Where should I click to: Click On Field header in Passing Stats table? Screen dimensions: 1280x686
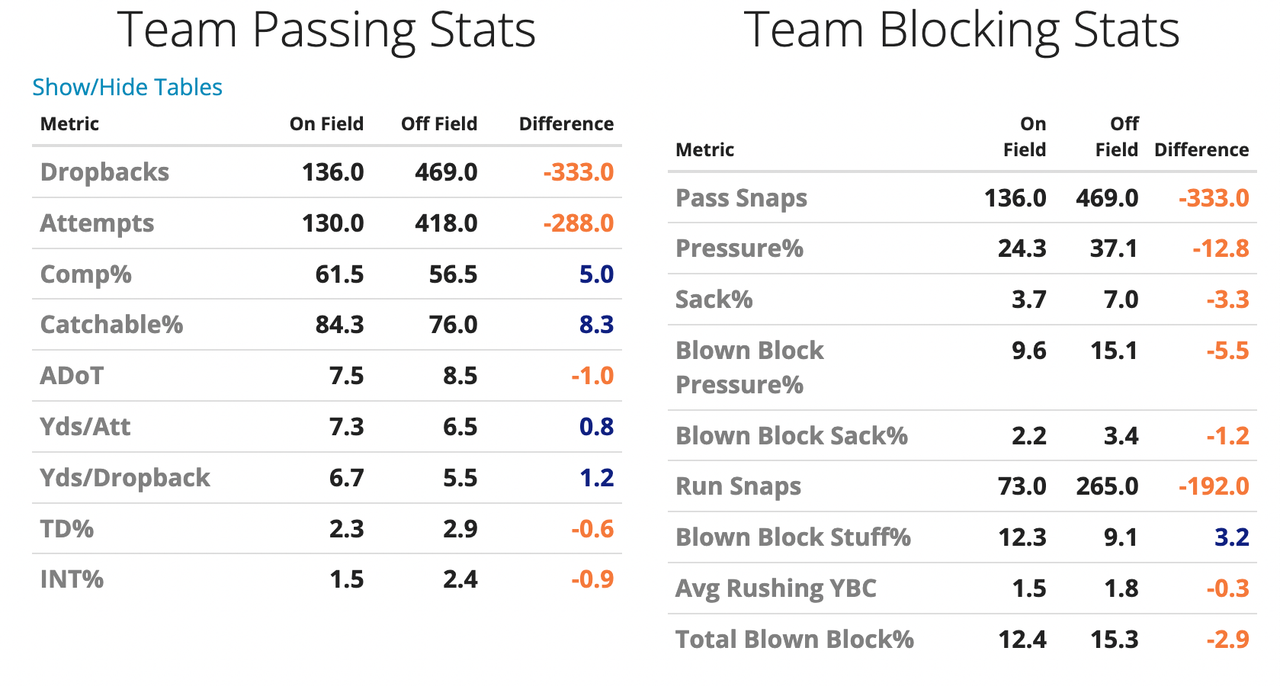(x=326, y=124)
